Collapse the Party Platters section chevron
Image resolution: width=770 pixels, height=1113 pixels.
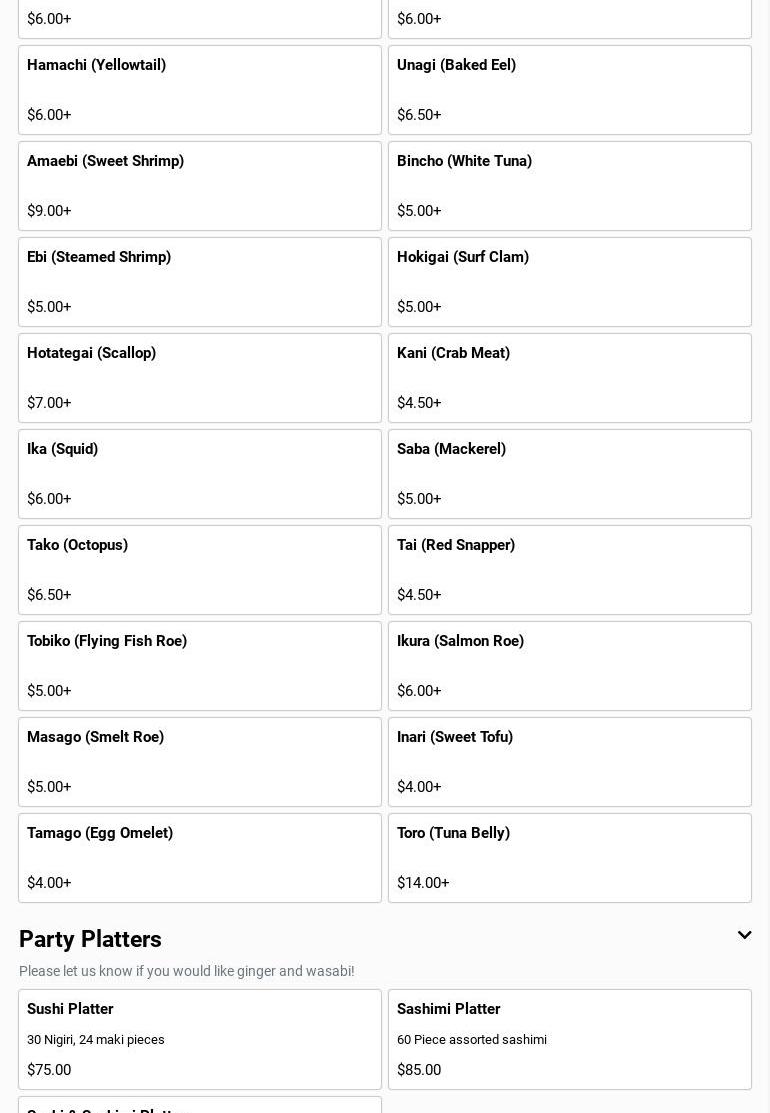(744, 936)
